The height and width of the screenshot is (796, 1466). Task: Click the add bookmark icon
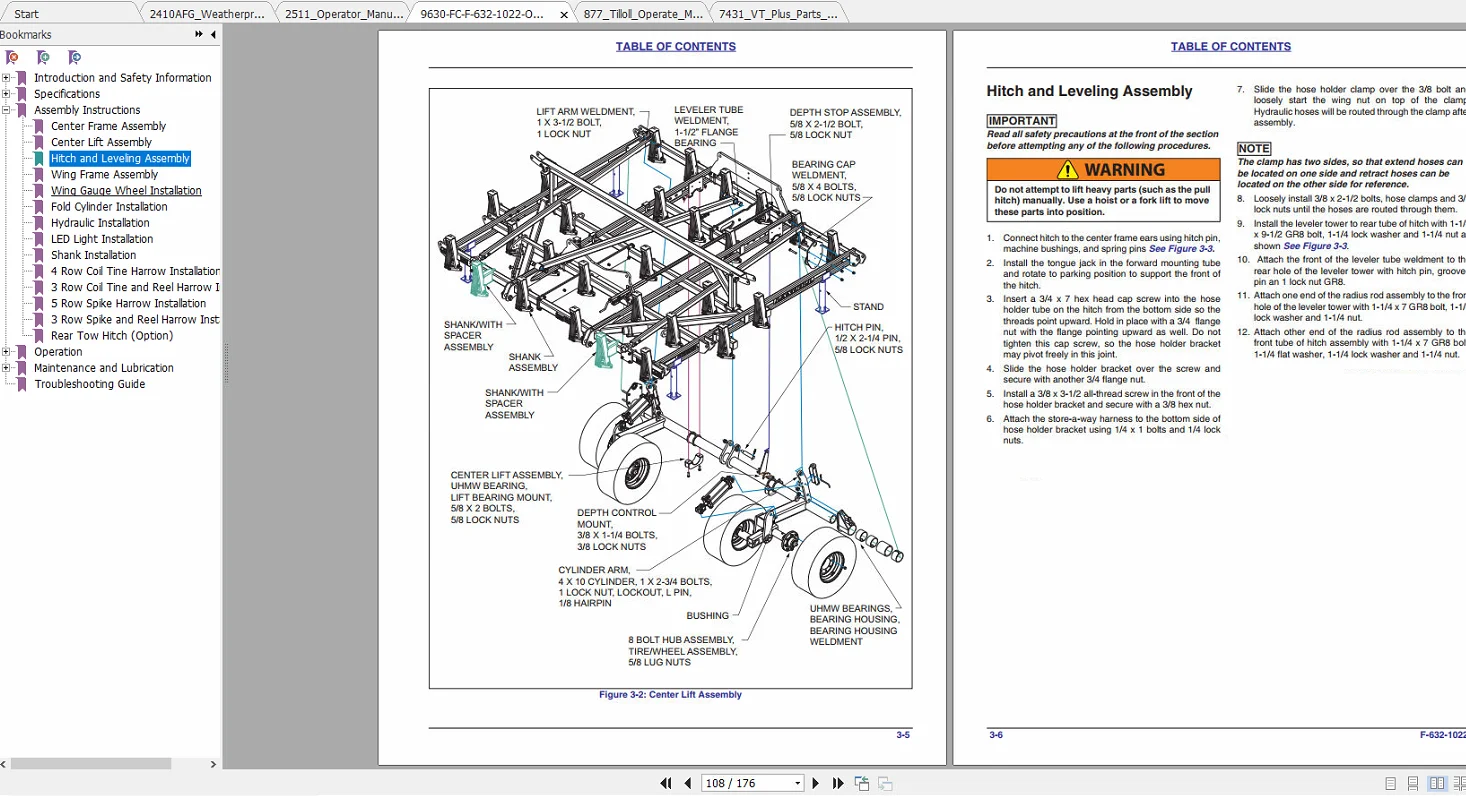[43, 58]
